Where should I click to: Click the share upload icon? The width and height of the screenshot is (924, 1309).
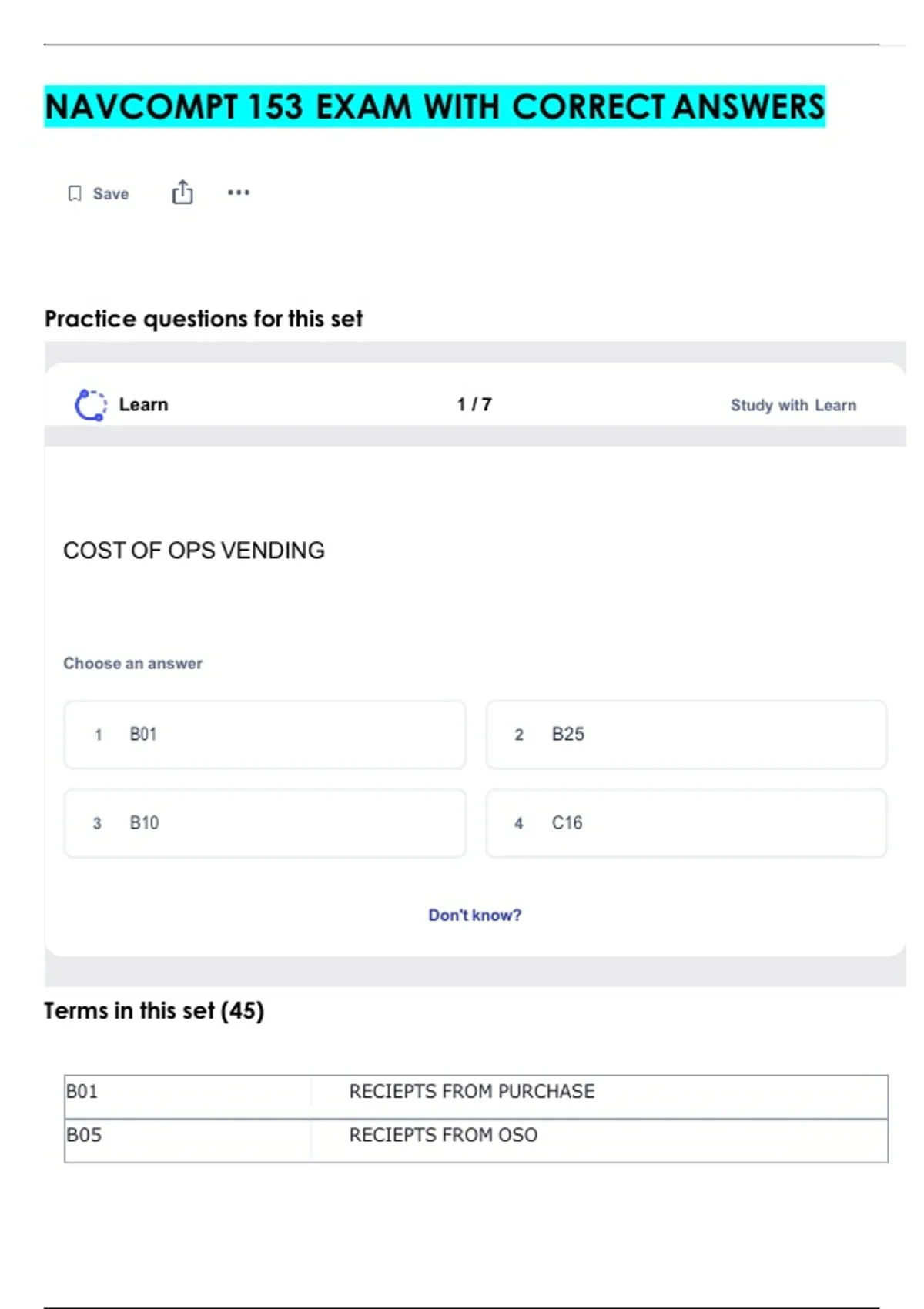(x=182, y=192)
